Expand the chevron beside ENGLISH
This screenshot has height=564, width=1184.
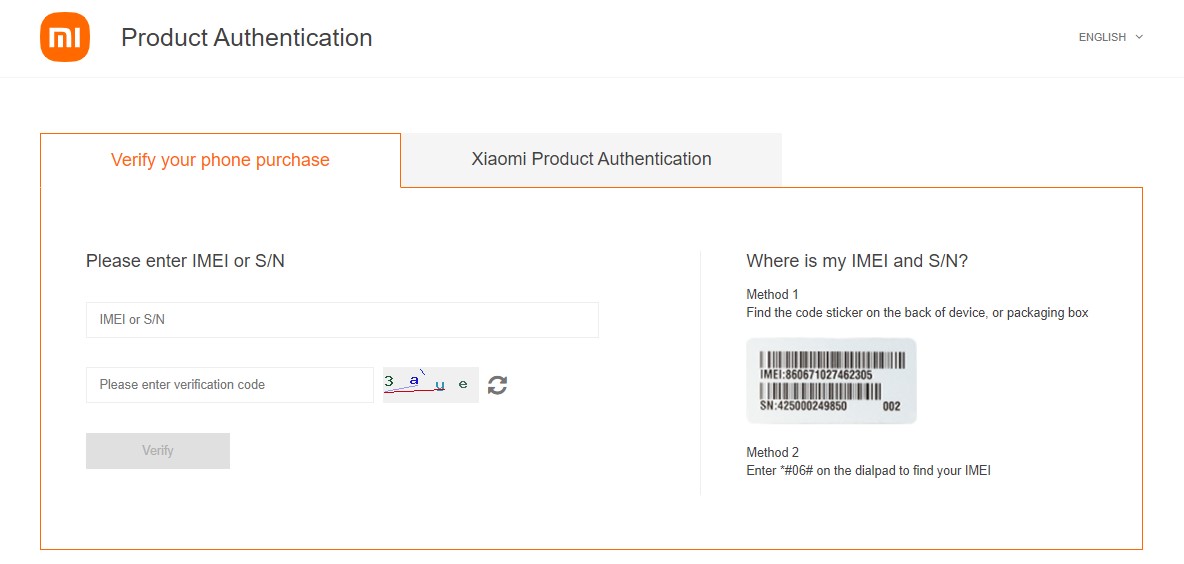pyautogui.click(x=1139, y=37)
